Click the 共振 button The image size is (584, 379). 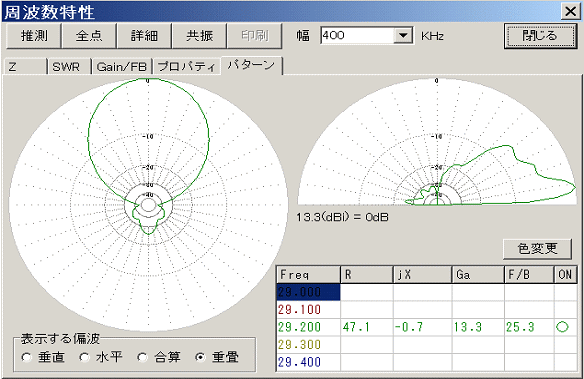[x=199, y=36]
